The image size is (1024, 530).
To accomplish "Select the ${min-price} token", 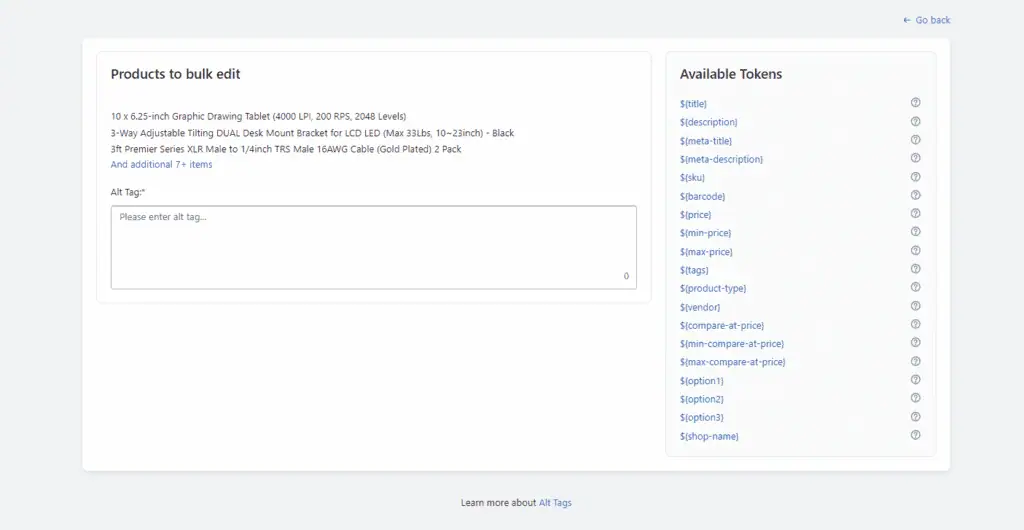I will pyautogui.click(x=705, y=233).
